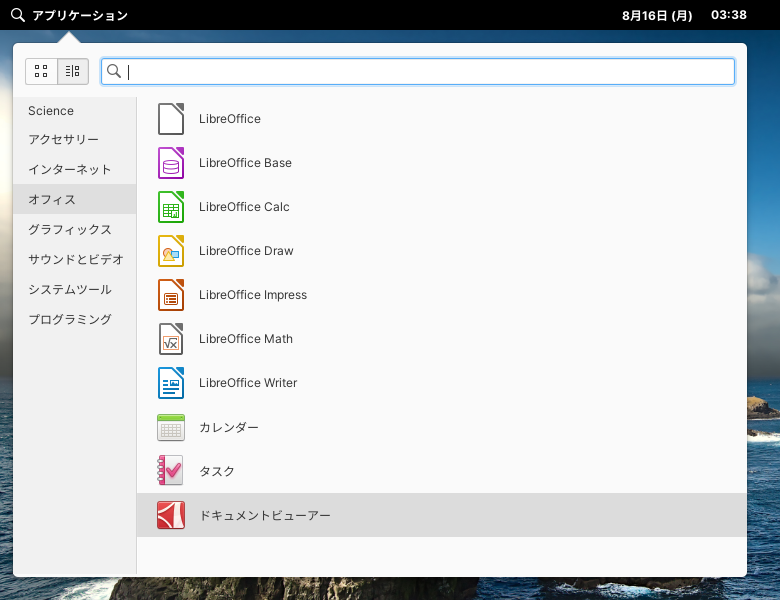Click the 03:38 clock in panel

(x=729, y=15)
